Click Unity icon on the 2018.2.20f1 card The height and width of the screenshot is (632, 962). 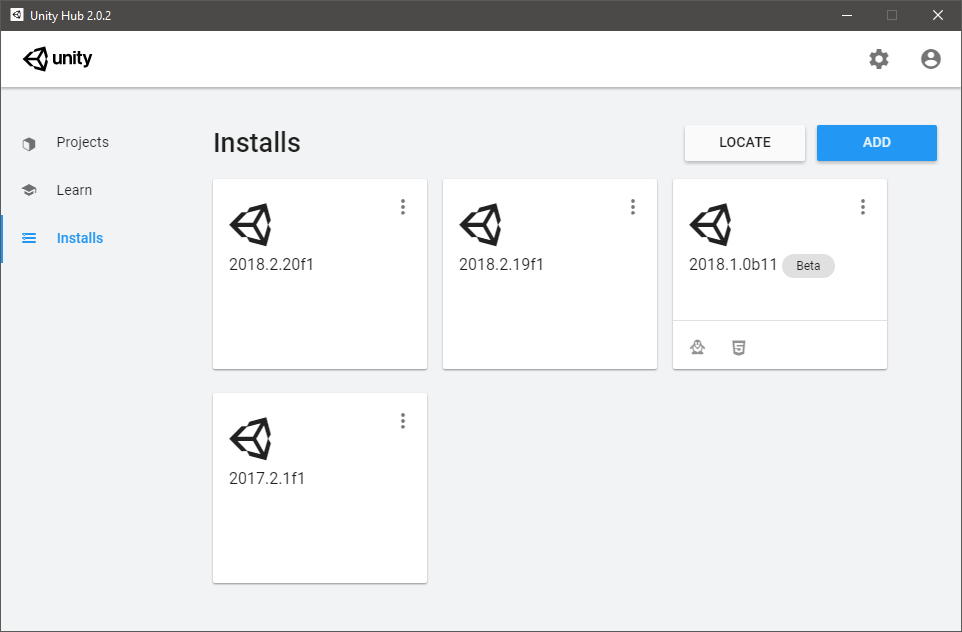250,225
